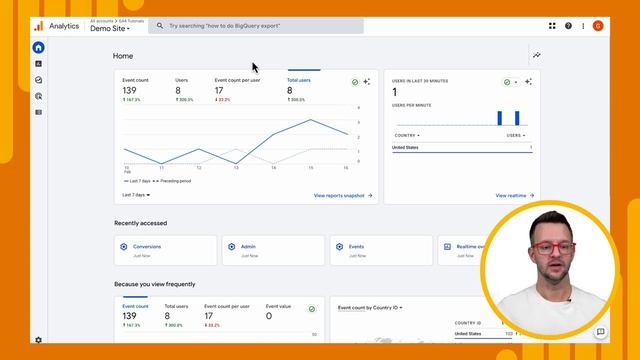The image size is (640, 360).
Task: Click the Recently accessed heading
Action: point(140,223)
